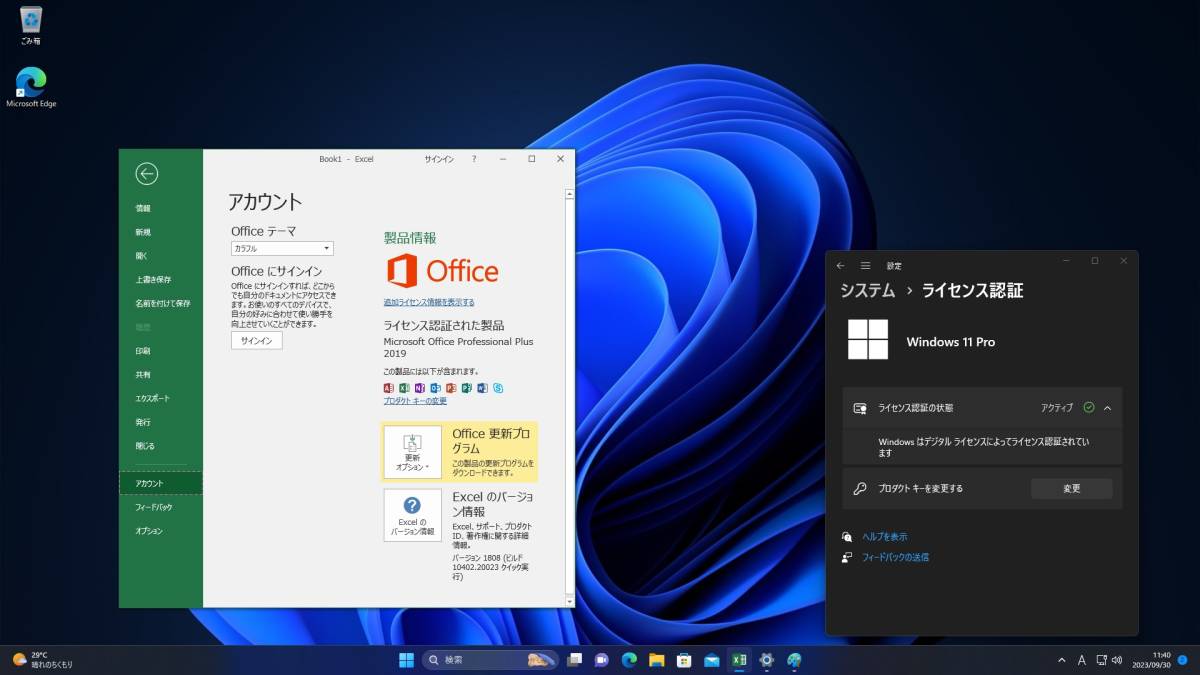Open the Recycle Bin desktop icon
This screenshot has height=675, width=1200.
[x=31, y=26]
